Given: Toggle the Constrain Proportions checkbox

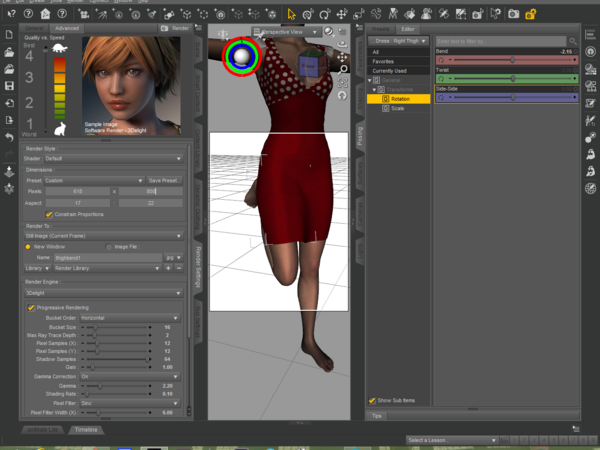Looking at the screenshot, I should click(49, 214).
